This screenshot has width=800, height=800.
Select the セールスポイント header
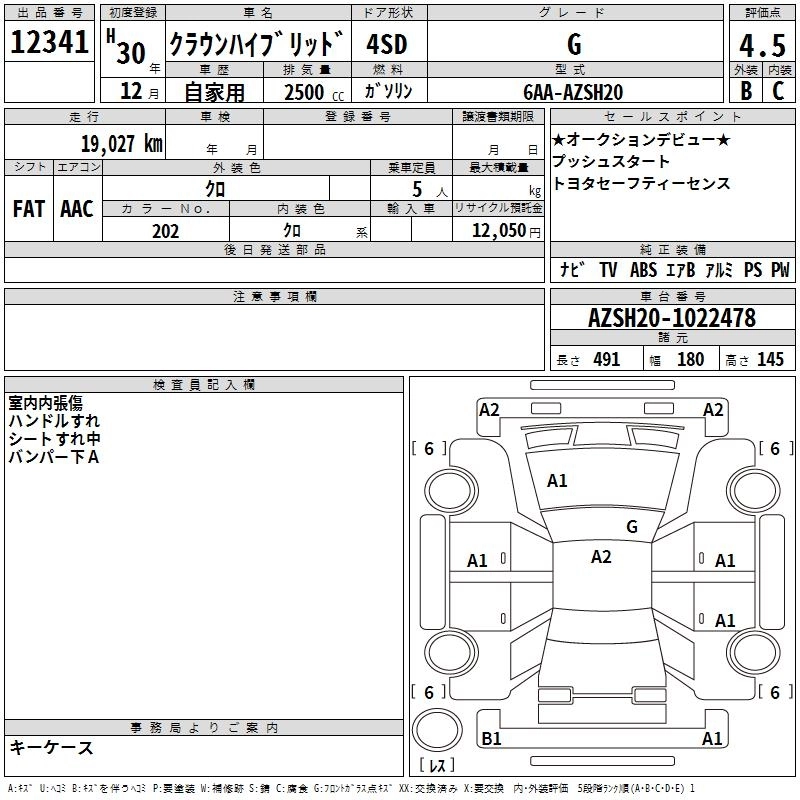point(672,117)
